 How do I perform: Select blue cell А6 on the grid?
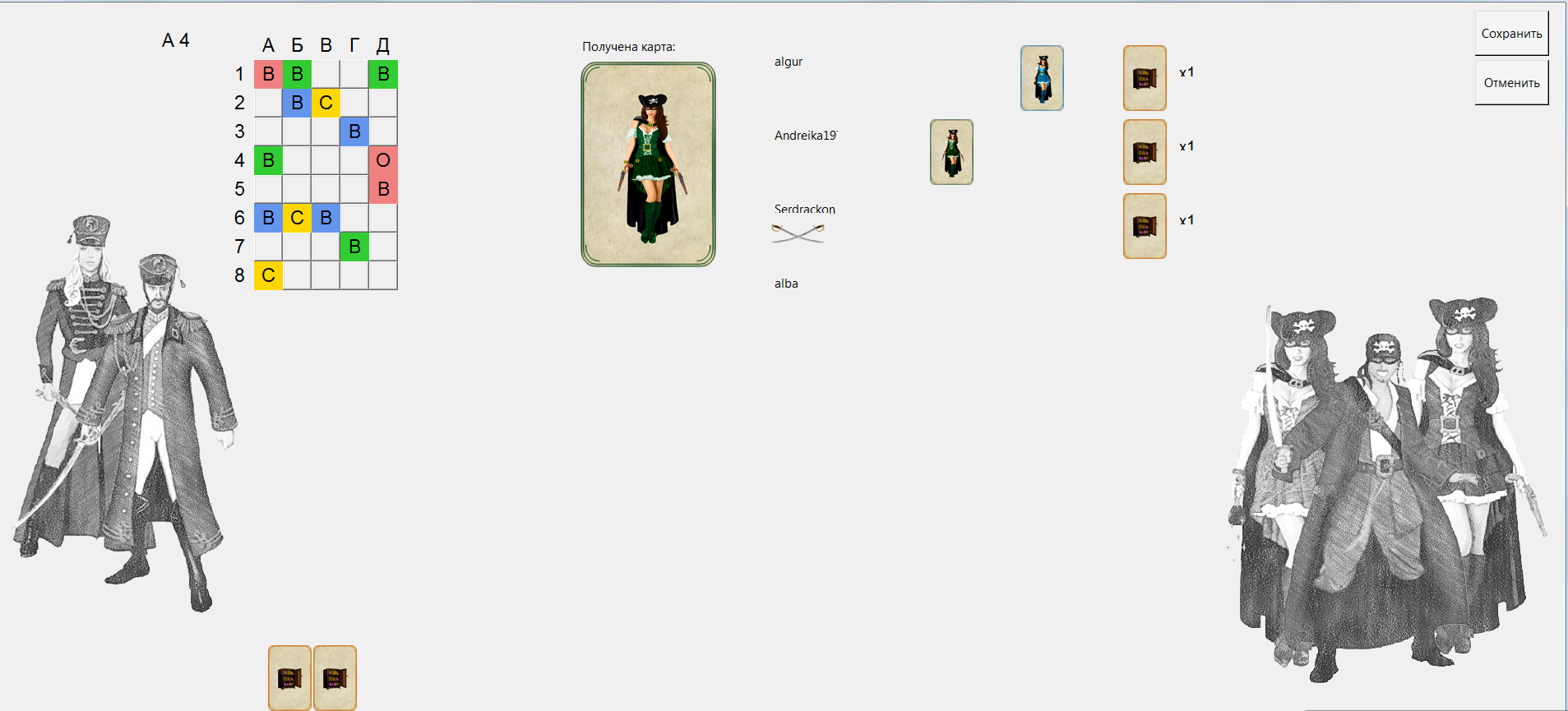pyautogui.click(x=268, y=218)
